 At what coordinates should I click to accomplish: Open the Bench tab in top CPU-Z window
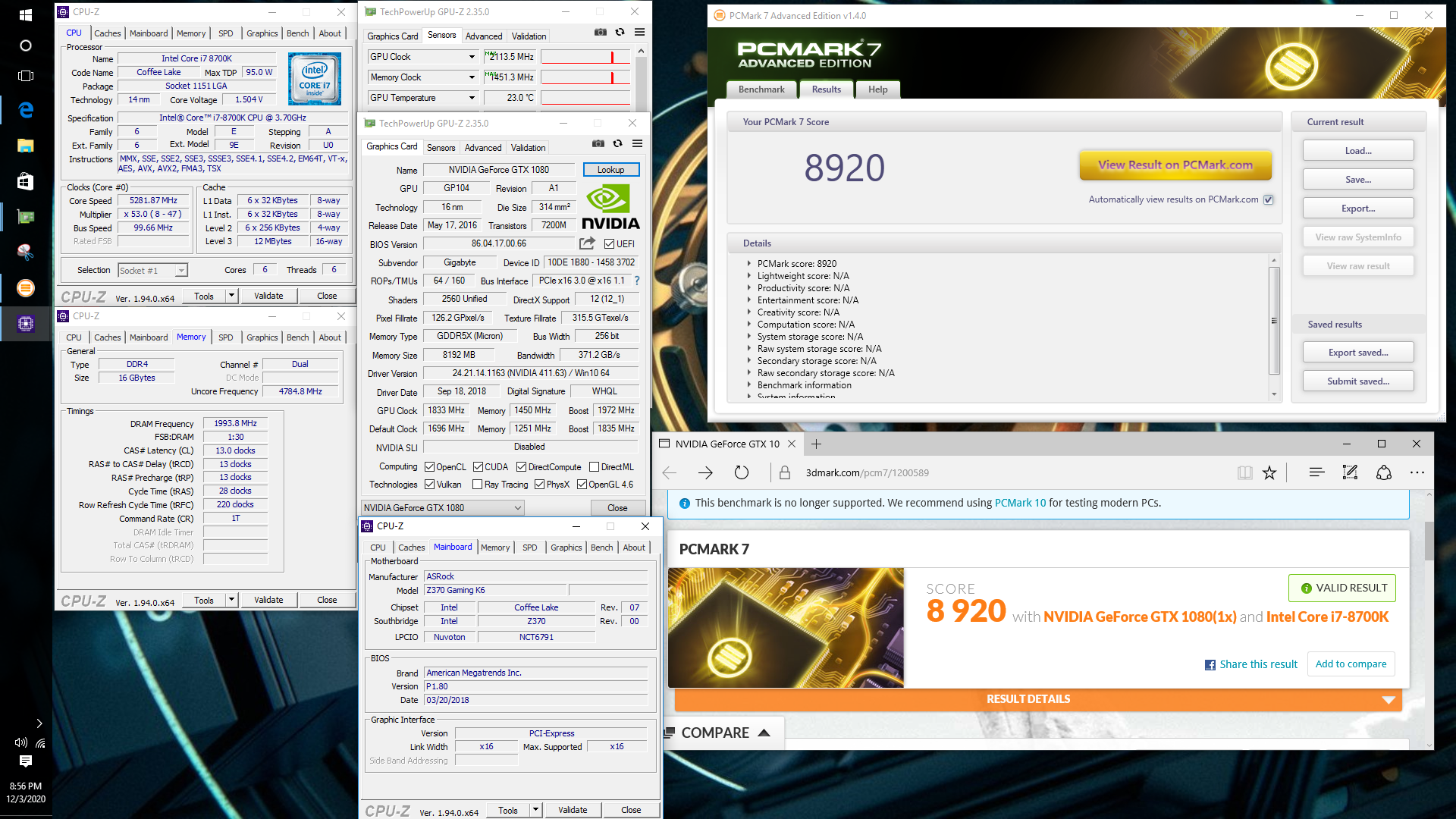click(x=297, y=33)
